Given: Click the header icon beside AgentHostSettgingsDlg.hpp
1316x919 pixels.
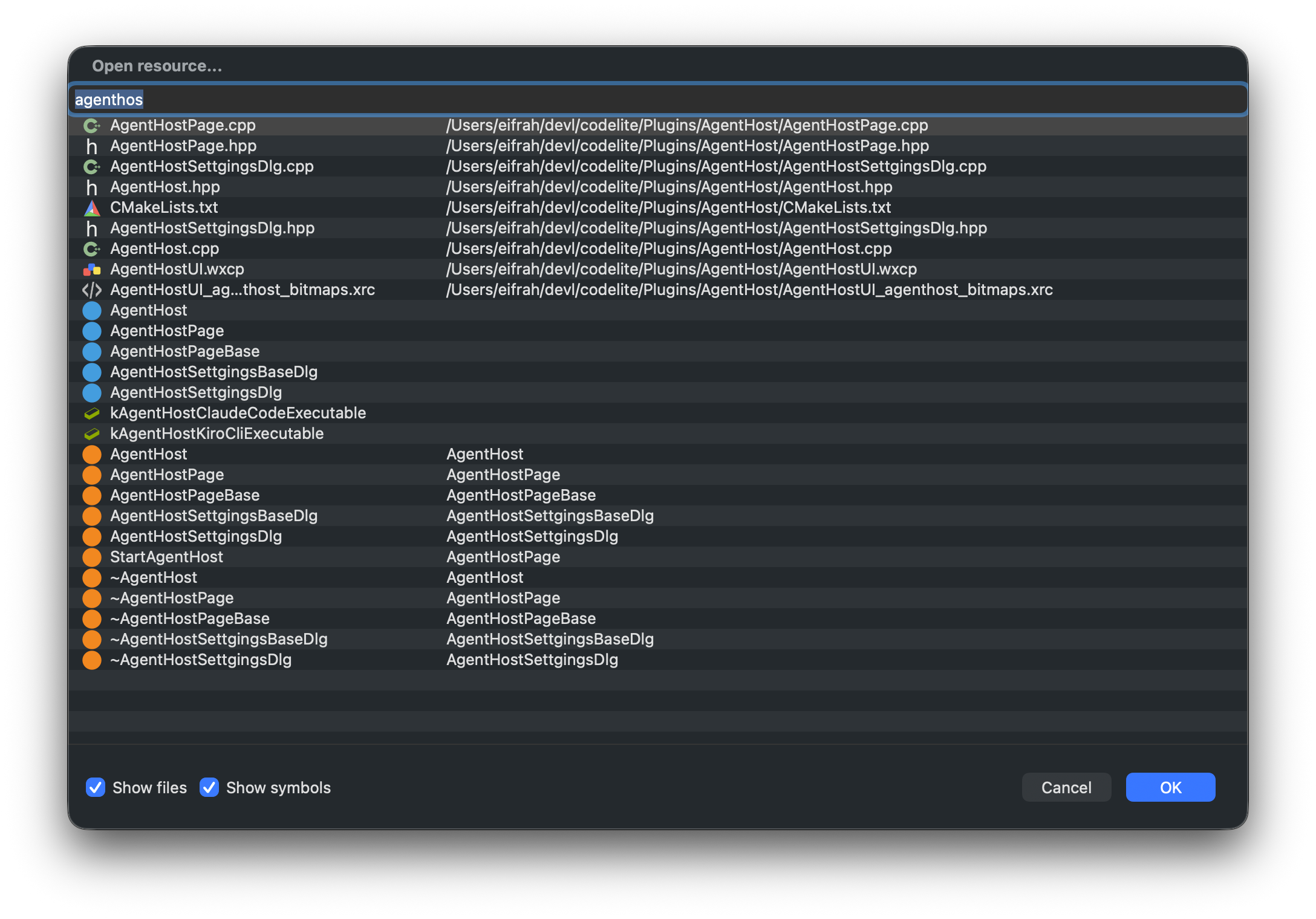Looking at the screenshot, I should coord(92,229).
